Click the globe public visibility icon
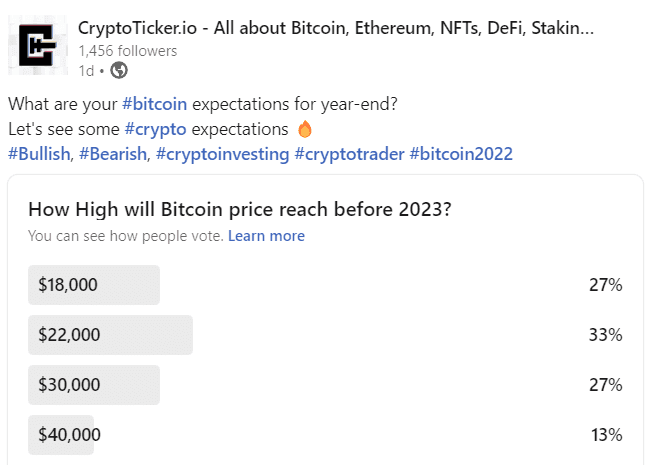Screen dimensions: 654x465 [x=119, y=70]
